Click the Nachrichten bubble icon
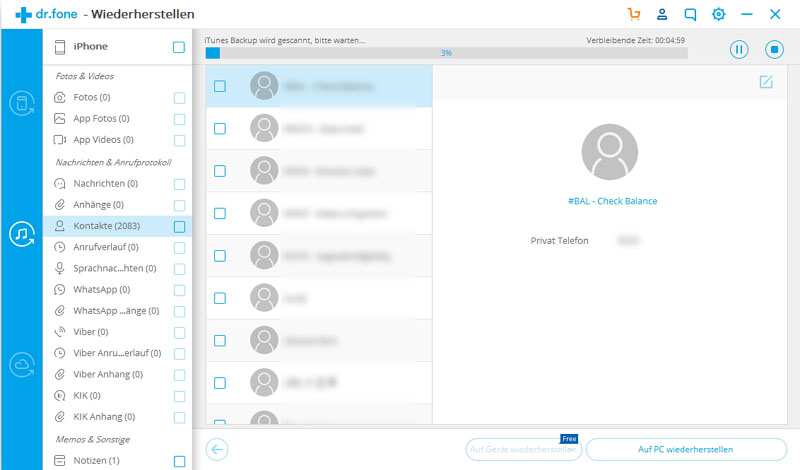Screen dimensions: 800x470 [60, 183]
